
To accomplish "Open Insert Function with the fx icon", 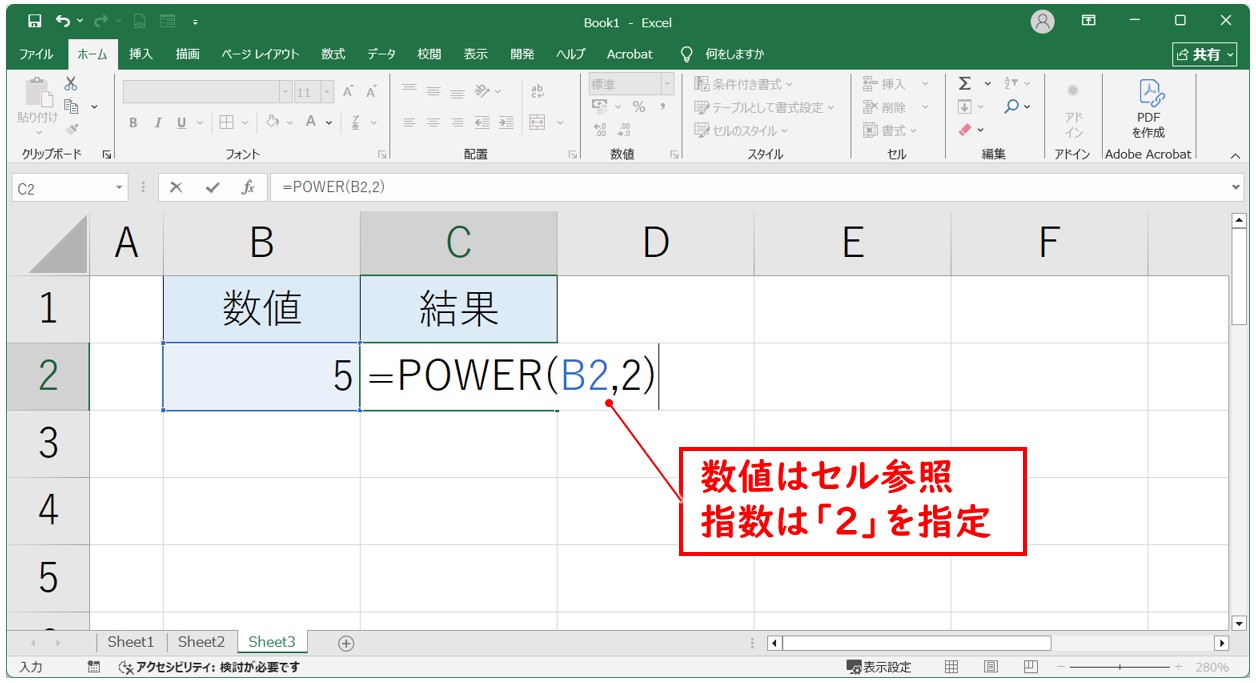I will click(248, 188).
